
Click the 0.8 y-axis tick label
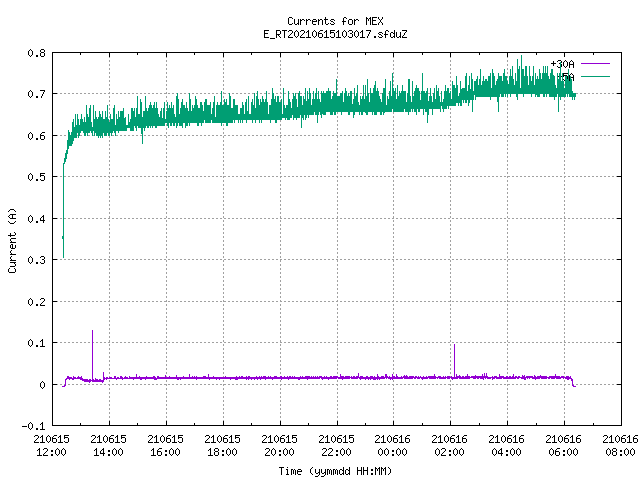36,53
